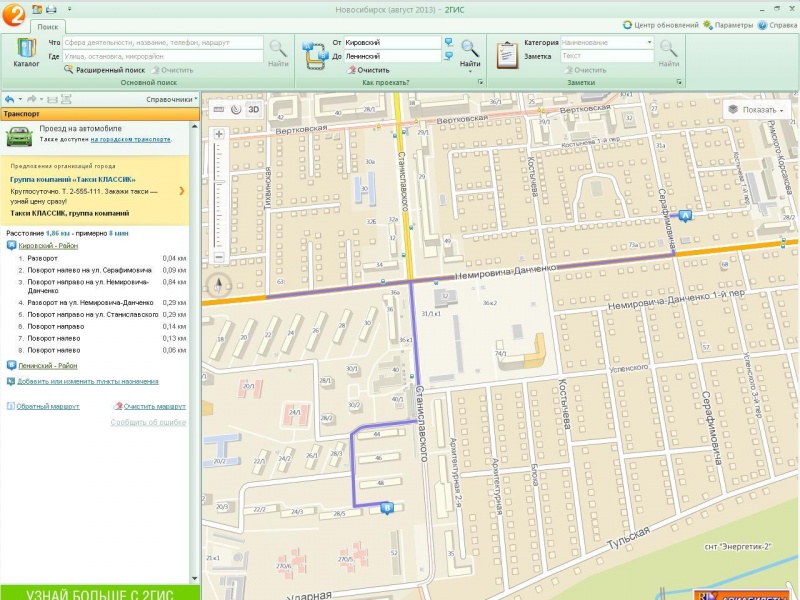Open the Справочники dropdown
Viewport: 800px width, 600px height.
click(x=172, y=99)
